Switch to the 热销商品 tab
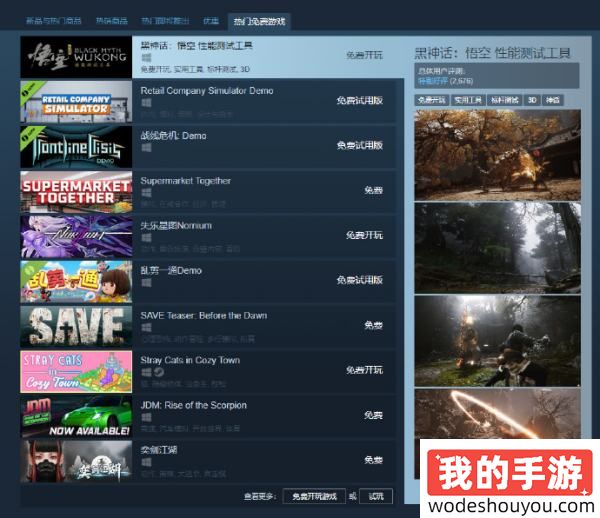Image resolution: width=600 pixels, height=518 pixels. [x=112, y=21]
